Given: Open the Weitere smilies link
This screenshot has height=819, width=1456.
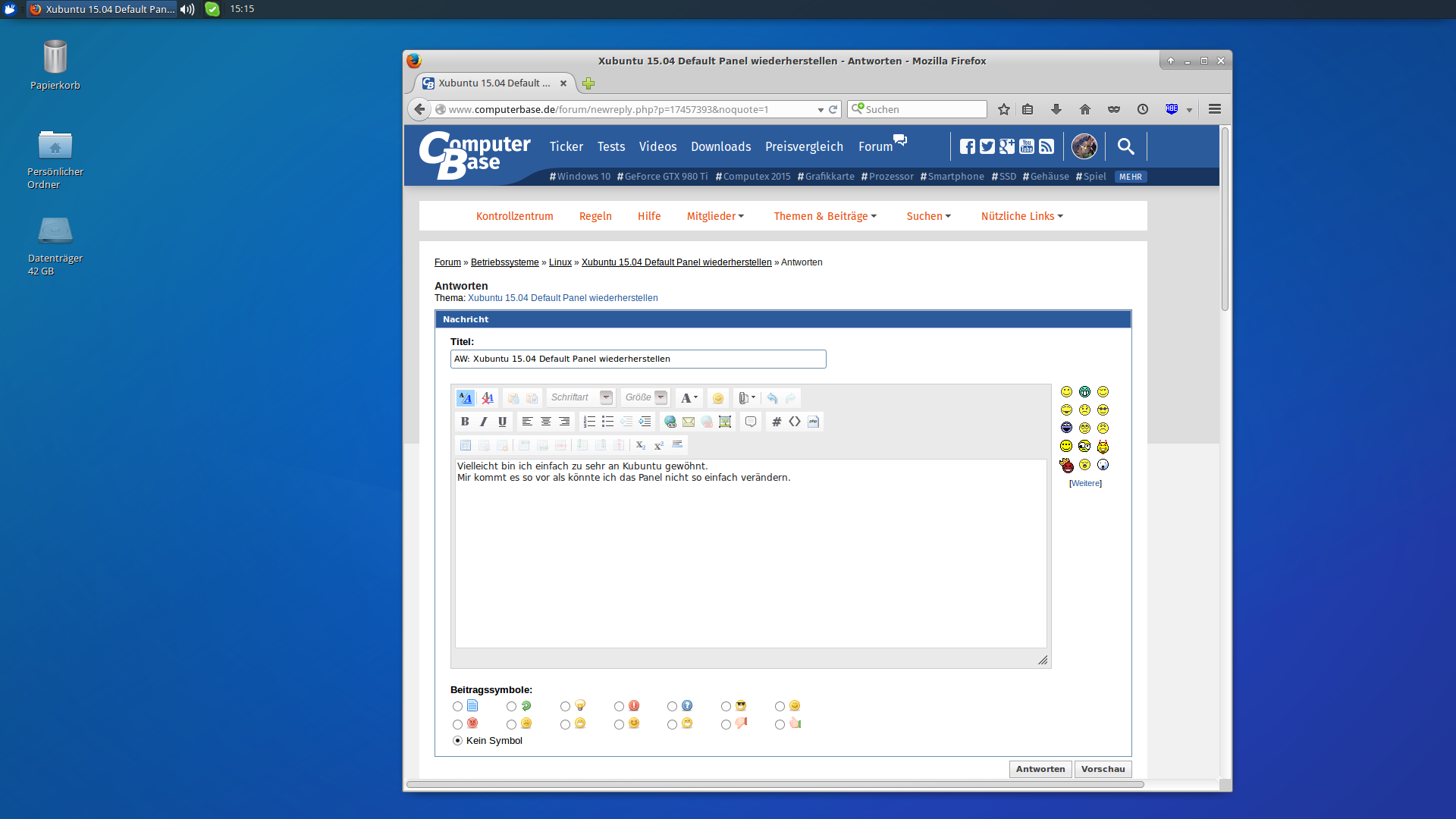Looking at the screenshot, I should (1085, 483).
